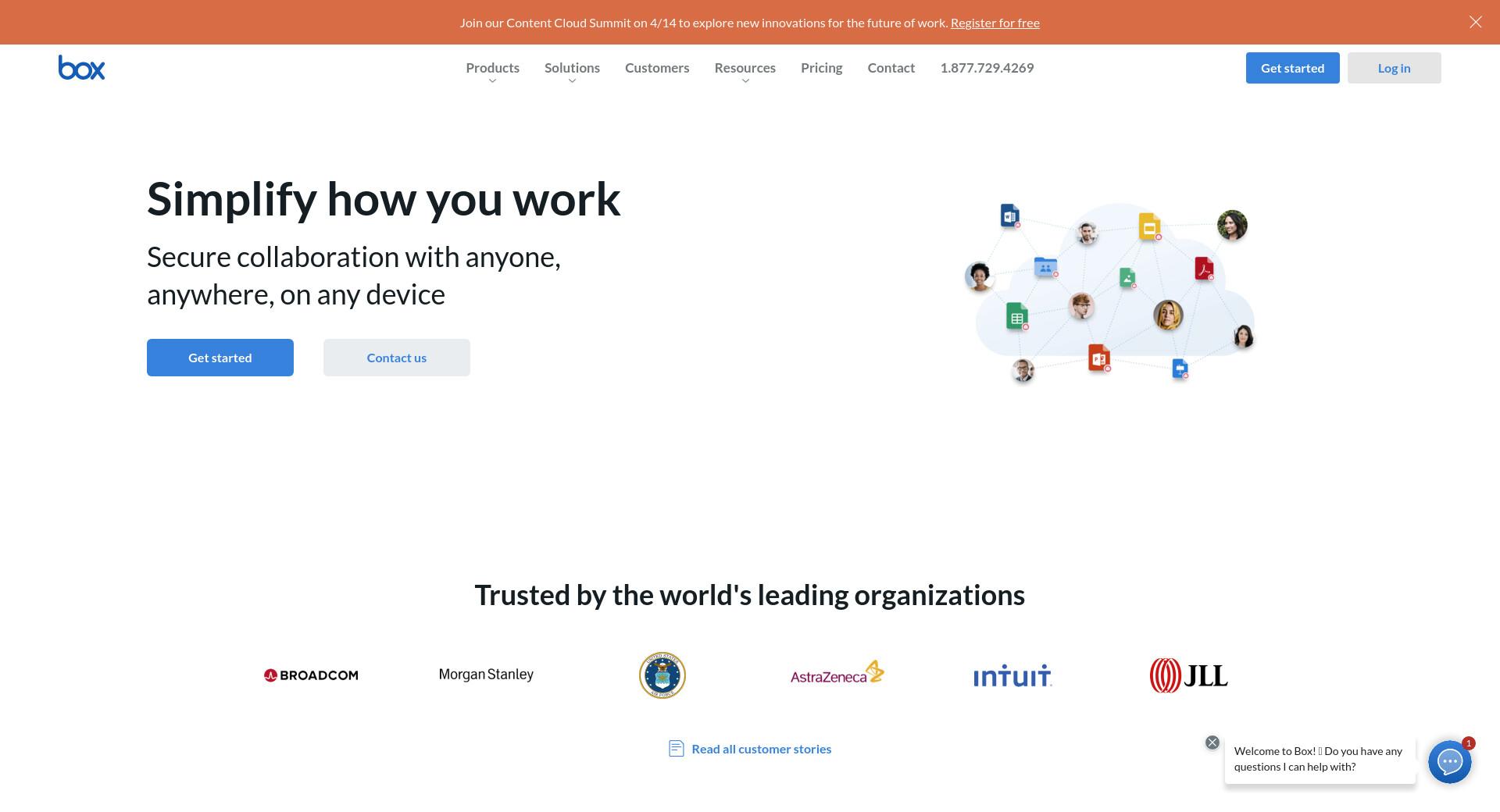Screen dimensions: 1500x812
Task: Click the Word document icon in the cloud graphic
Action: (x=1009, y=215)
